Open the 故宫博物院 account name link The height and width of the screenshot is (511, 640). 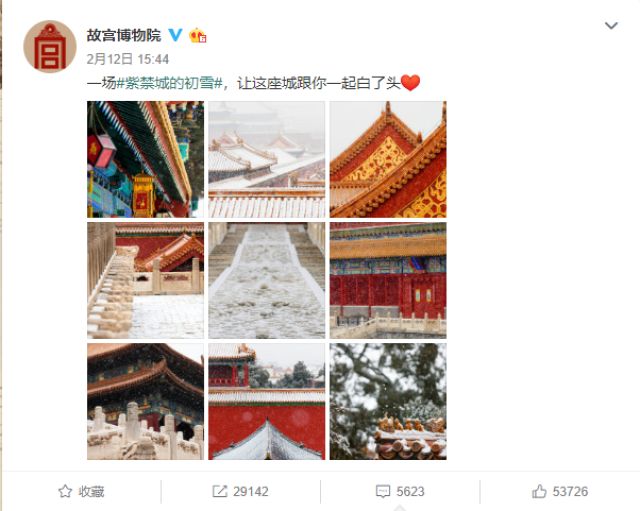point(124,36)
